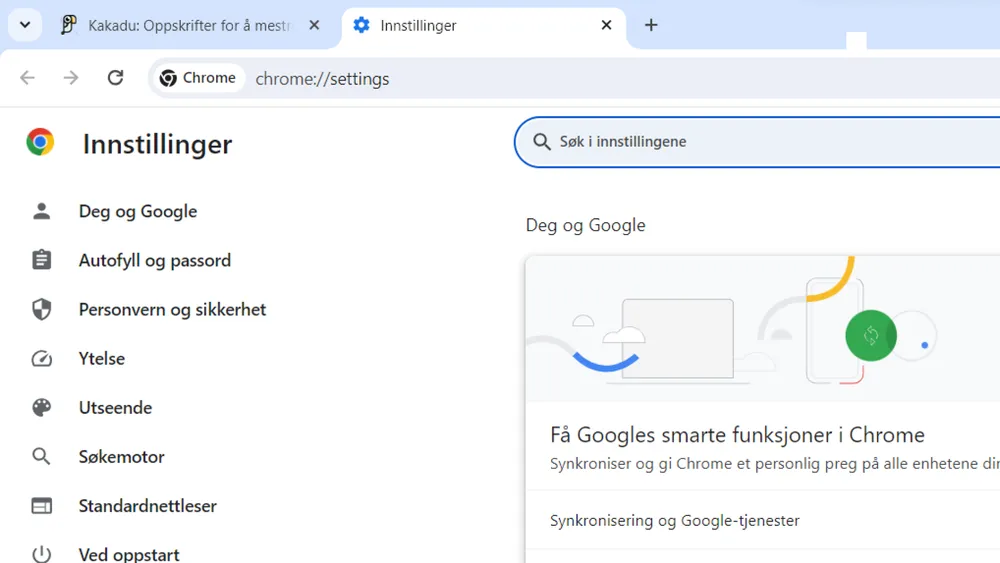Click the back navigation arrow

(x=27, y=78)
